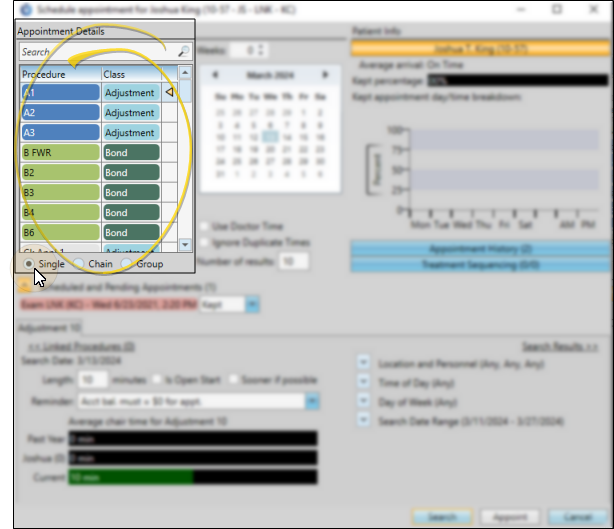Click the Appoint button
The height and width of the screenshot is (529, 614).
pos(510,517)
